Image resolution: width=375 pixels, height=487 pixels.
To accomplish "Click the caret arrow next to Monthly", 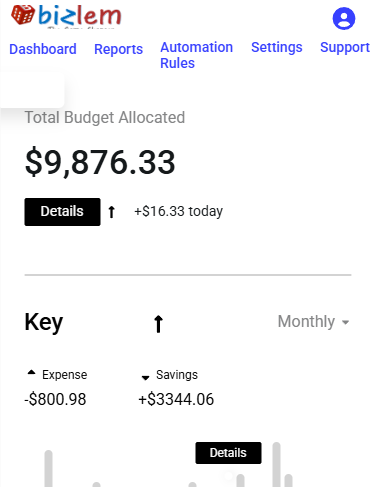I will tap(346, 322).
